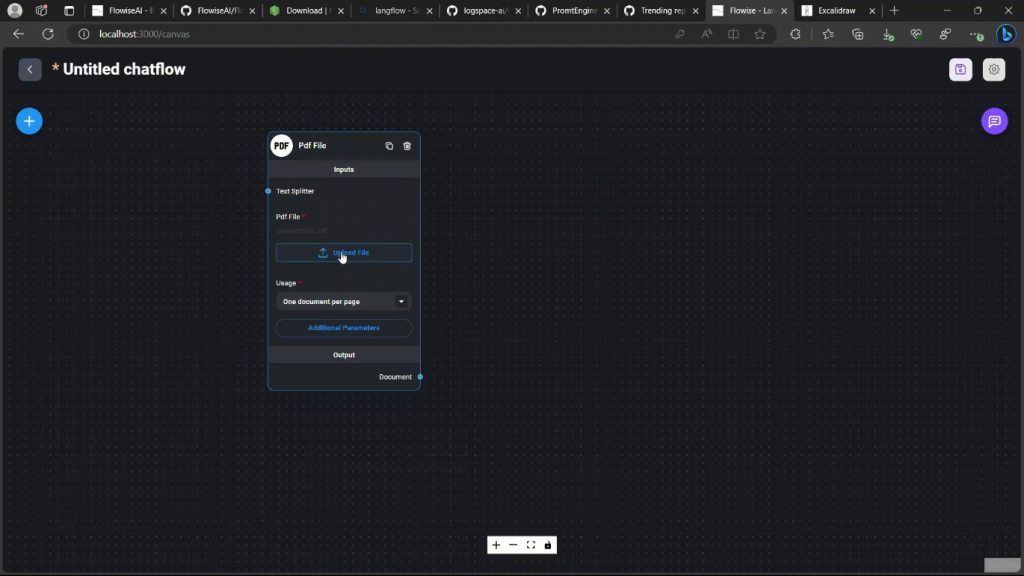Open the purple chat message button
The height and width of the screenshot is (576, 1024).
[x=994, y=121]
